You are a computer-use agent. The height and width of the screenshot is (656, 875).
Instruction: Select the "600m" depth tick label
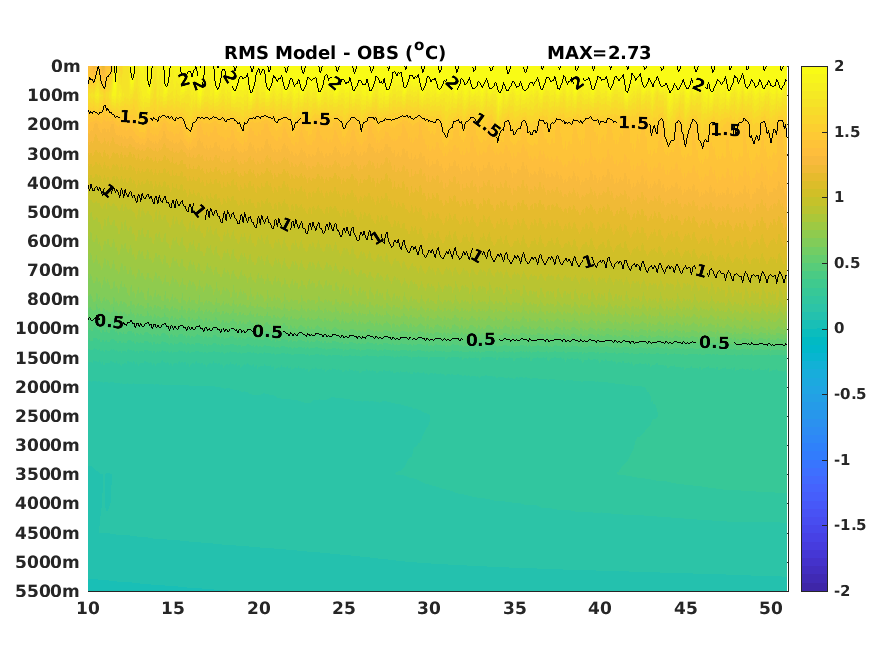pyautogui.click(x=54, y=242)
